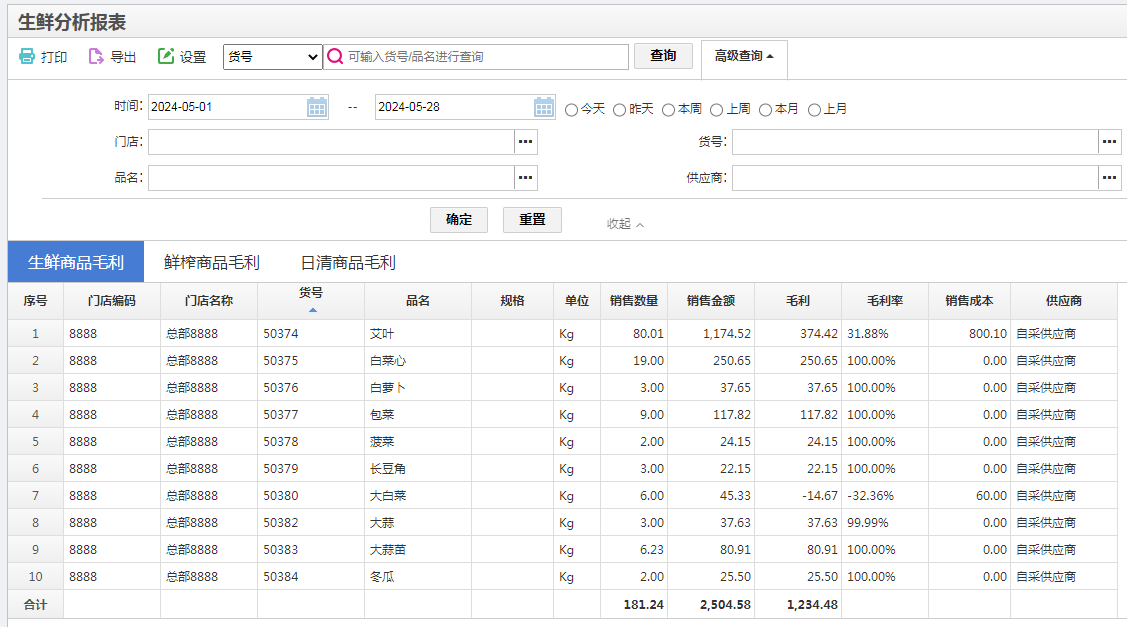Click the 门店名称 column header
The height and width of the screenshot is (627, 1127).
pos(208,301)
